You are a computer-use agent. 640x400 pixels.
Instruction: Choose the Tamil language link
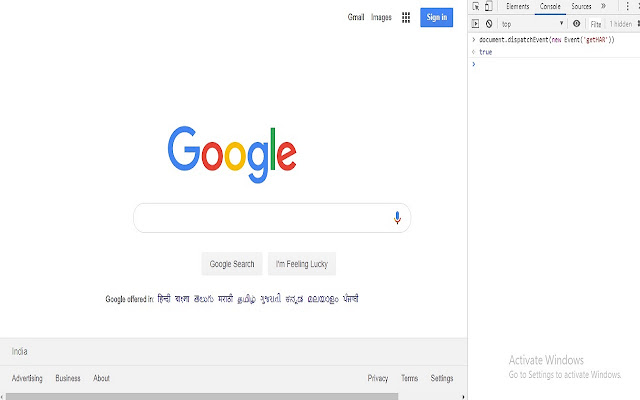tap(247, 299)
